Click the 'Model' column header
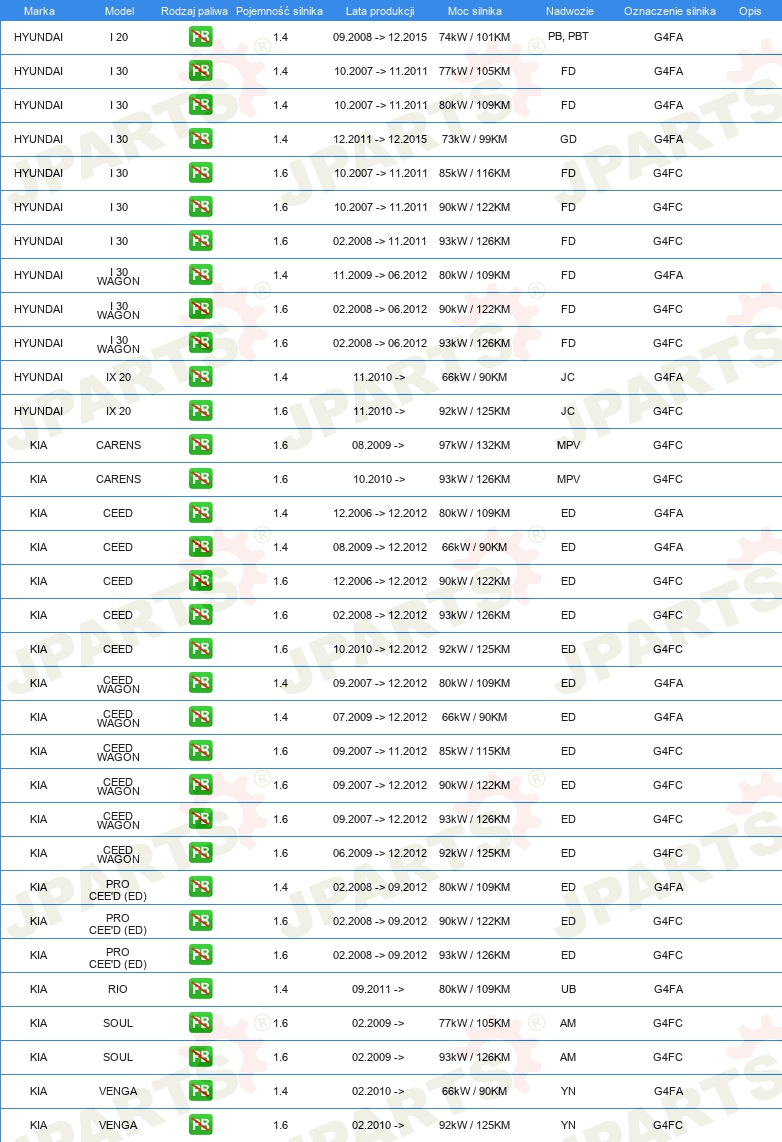Image resolution: width=782 pixels, height=1142 pixels. point(119,11)
